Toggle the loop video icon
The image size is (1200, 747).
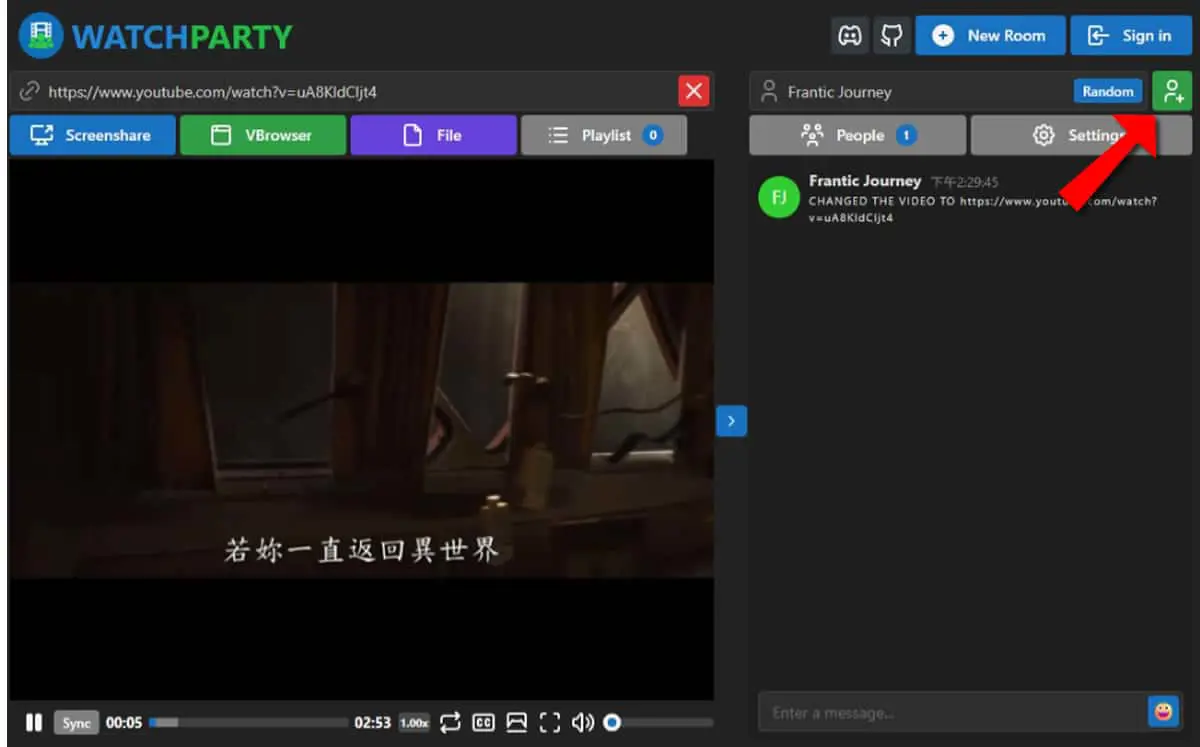[450, 722]
